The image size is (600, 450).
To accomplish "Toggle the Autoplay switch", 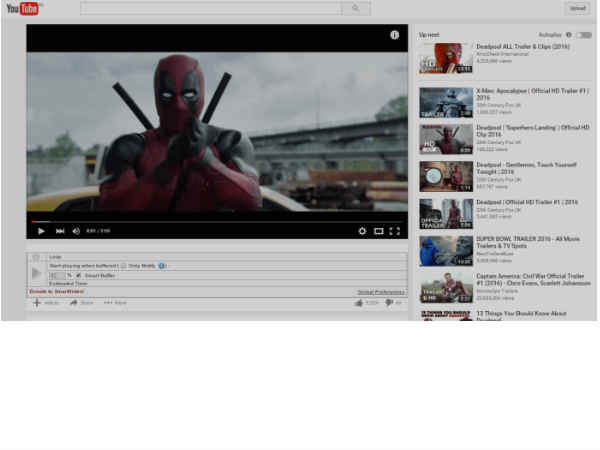I will coord(584,35).
